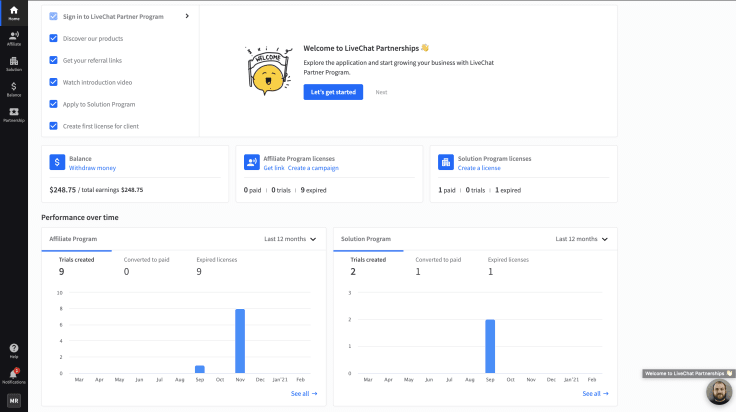This screenshot has height=412, width=736.
Task: Click the Welcome to LiveChat Partnerships chat tooltip
Action: [688, 374]
